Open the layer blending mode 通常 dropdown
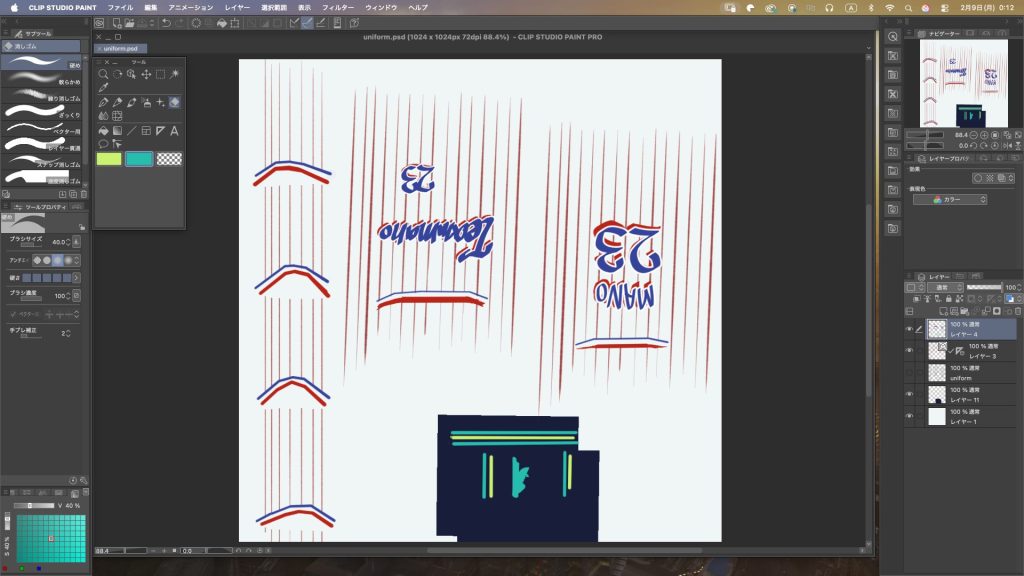 click(x=943, y=287)
